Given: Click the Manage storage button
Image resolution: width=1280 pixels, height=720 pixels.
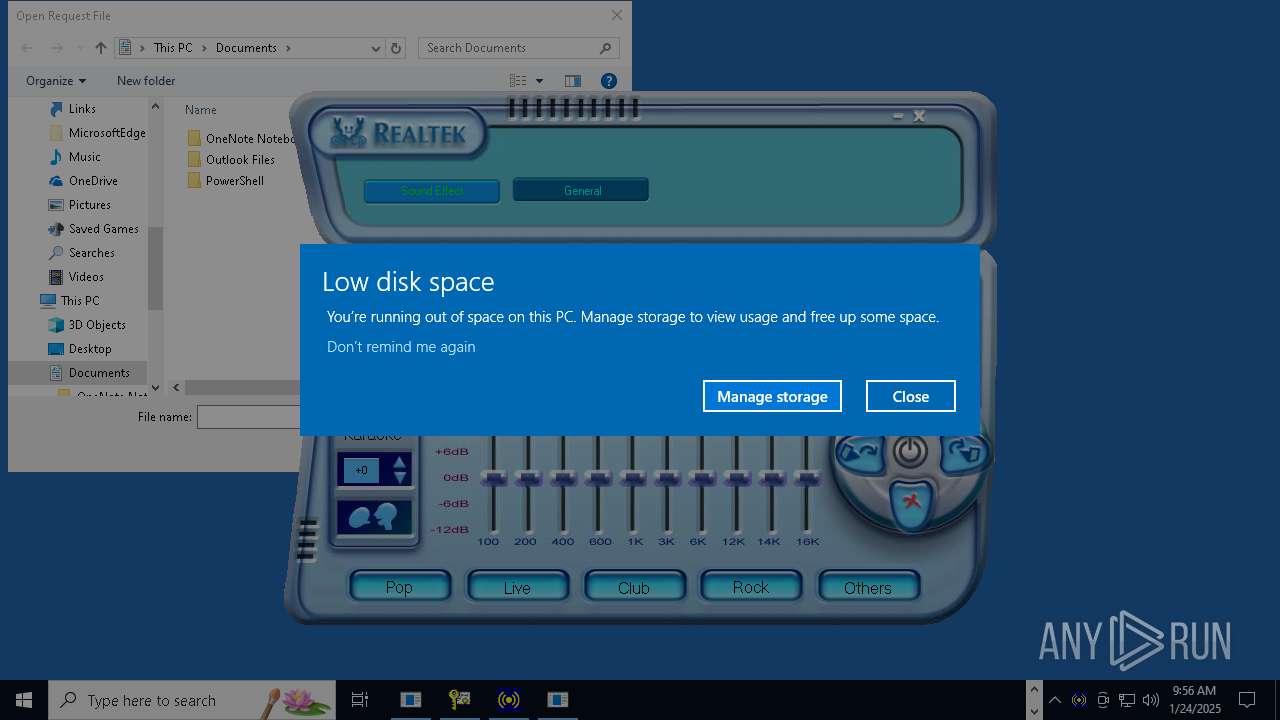Looking at the screenshot, I should click(x=772, y=396).
